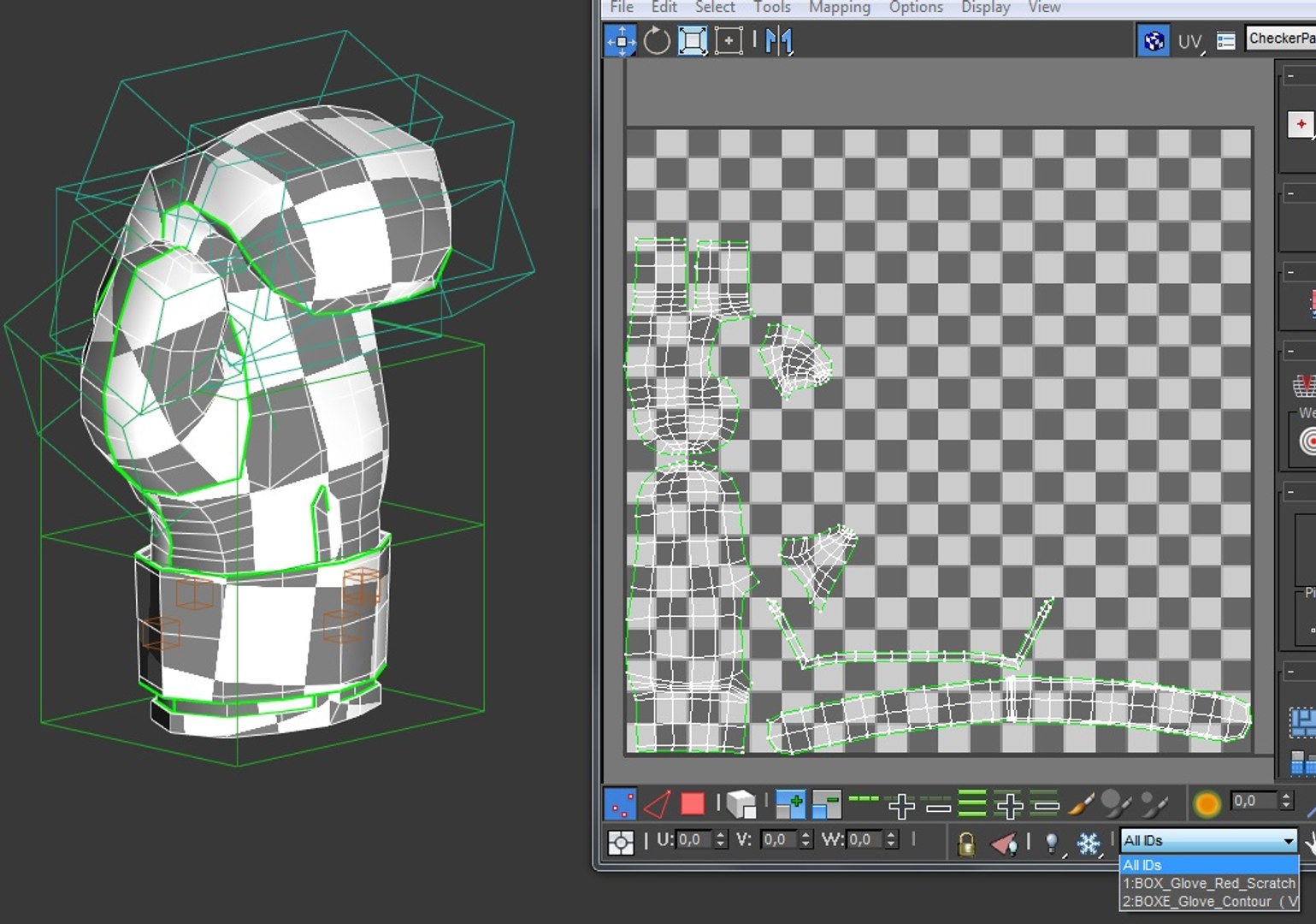This screenshot has height=924, width=1316.
Task: Toggle Lock Selected Subobjects padlock icon
Action: point(966,844)
